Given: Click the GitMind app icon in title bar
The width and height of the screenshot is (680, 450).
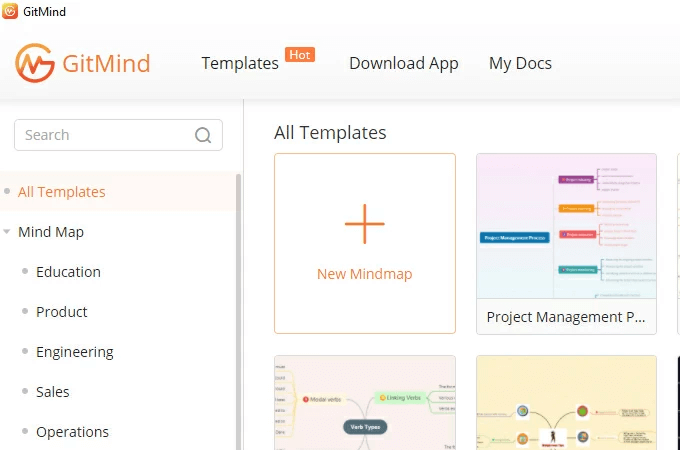Looking at the screenshot, I should point(10,11).
